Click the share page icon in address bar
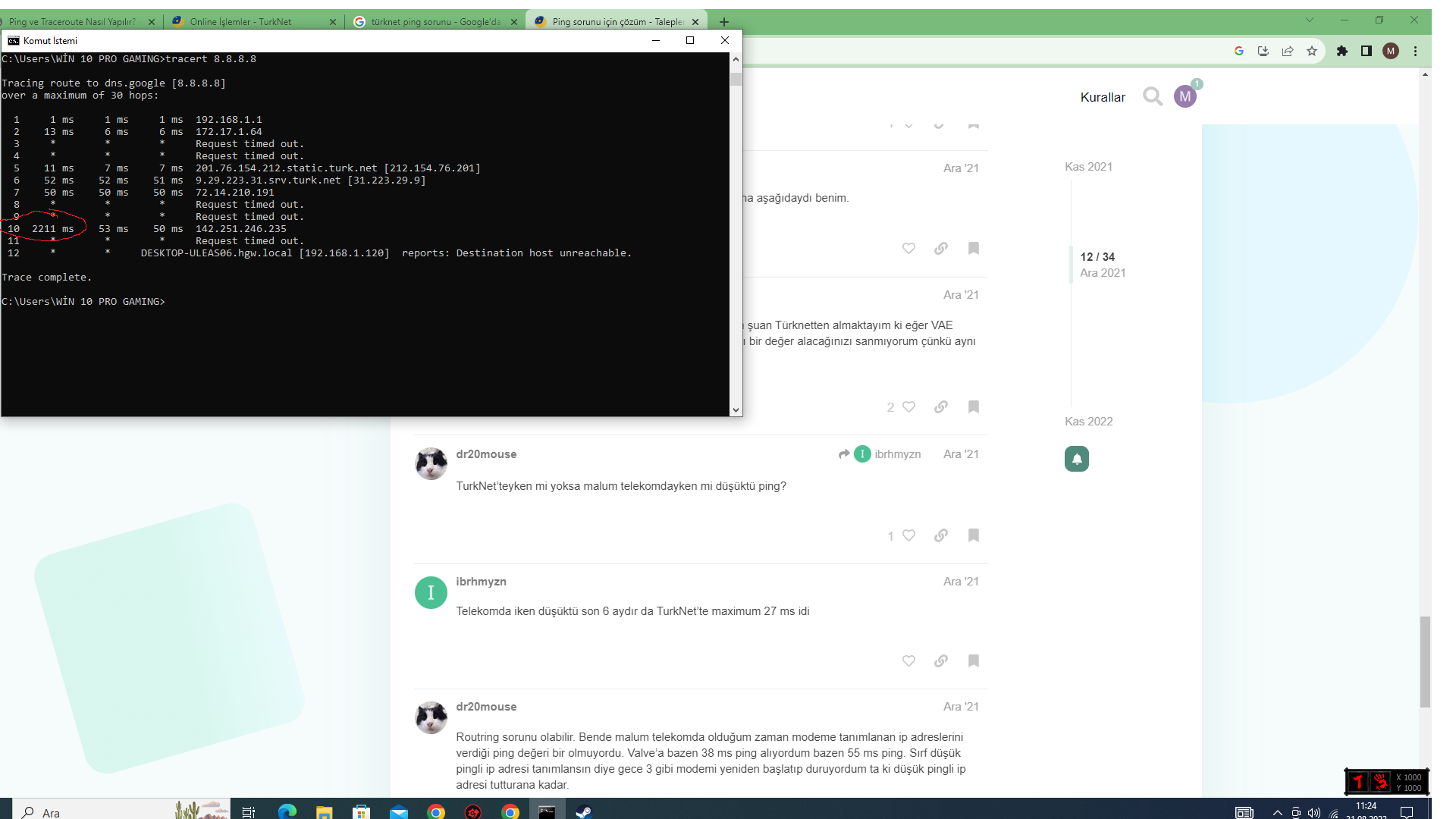Viewport: 1456px width, 819px height. pyautogui.click(x=1288, y=51)
